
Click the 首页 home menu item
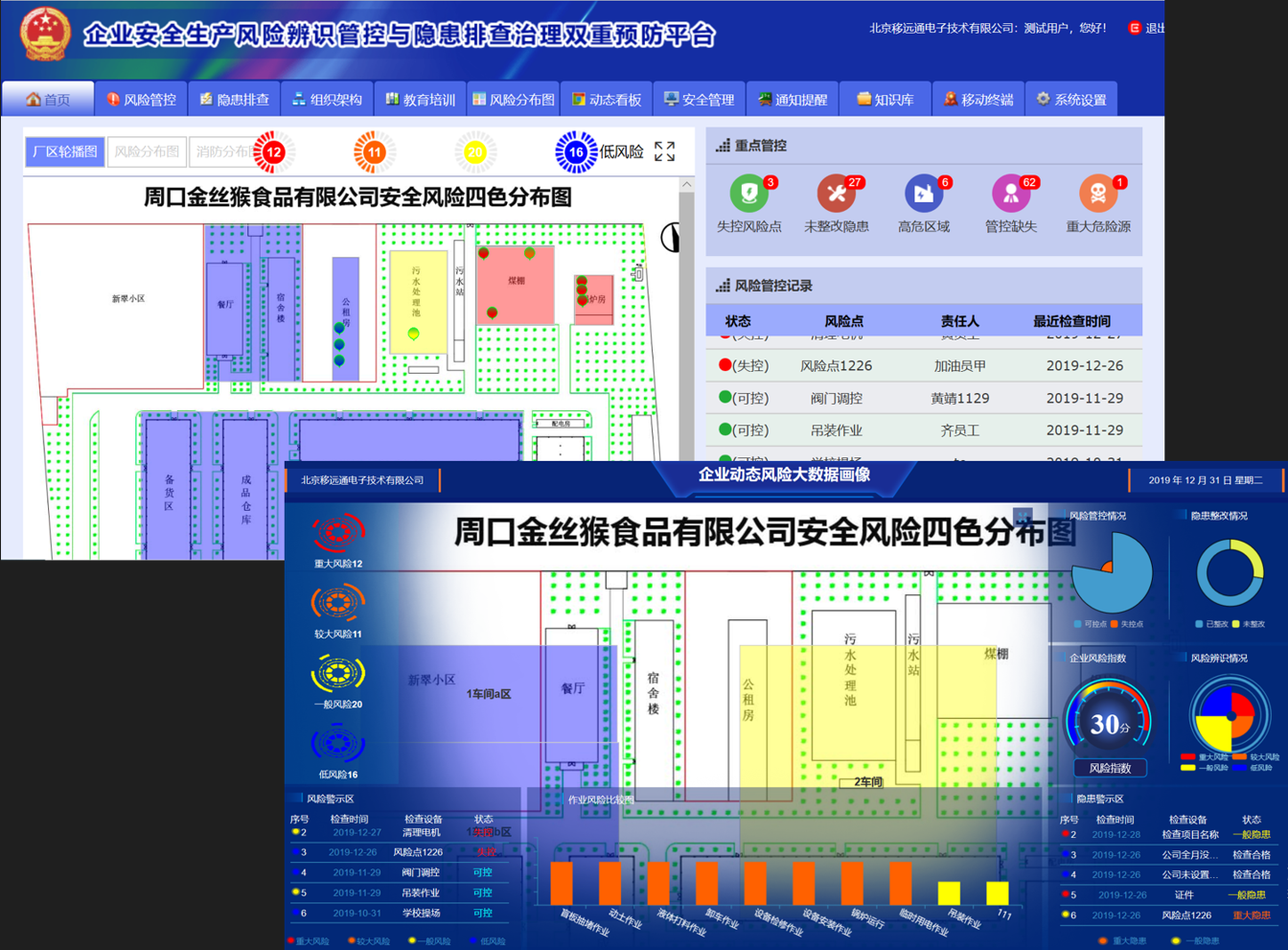click(x=48, y=100)
